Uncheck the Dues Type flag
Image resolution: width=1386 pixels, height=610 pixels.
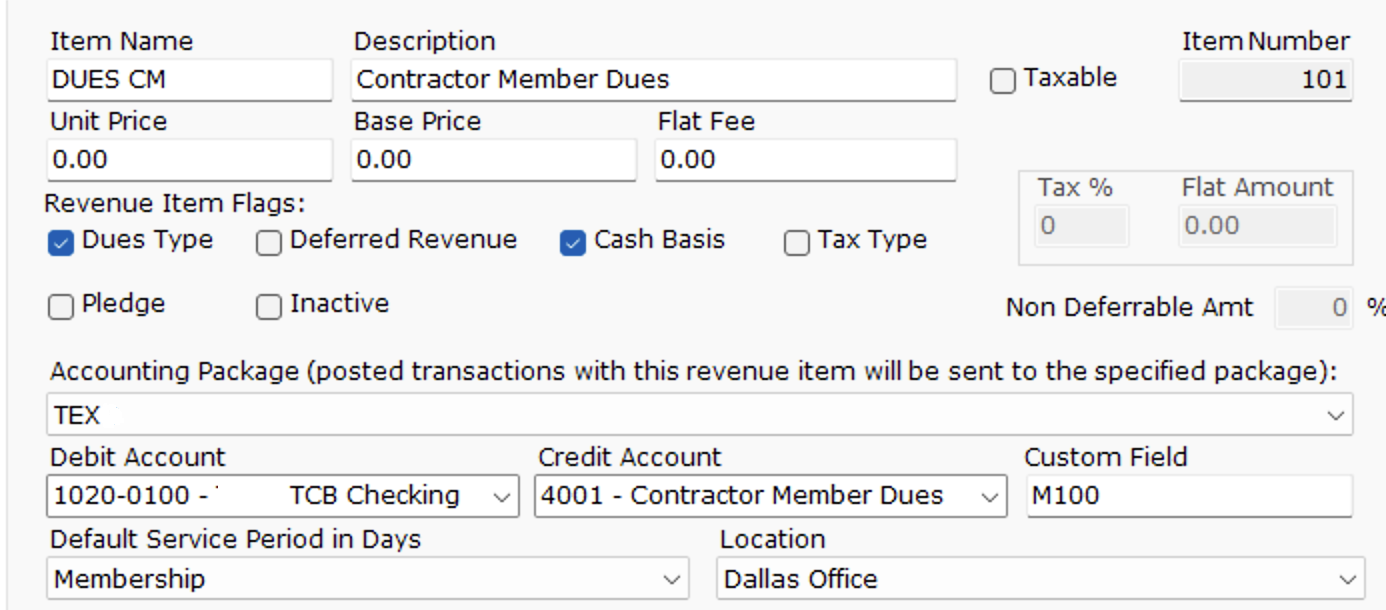point(61,244)
